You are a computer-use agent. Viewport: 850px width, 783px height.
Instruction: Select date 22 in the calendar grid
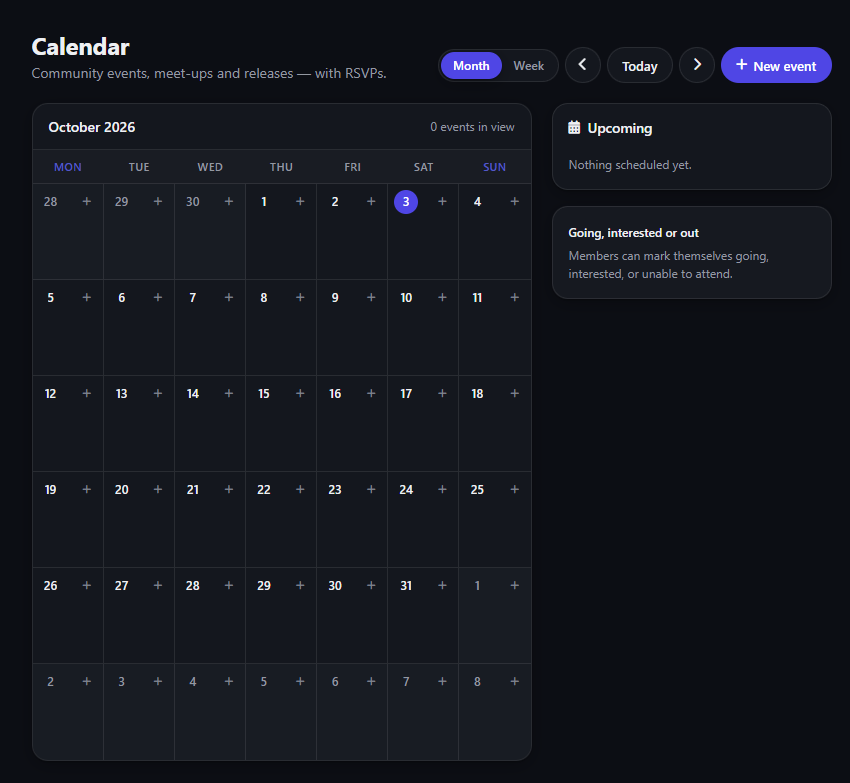pos(264,490)
